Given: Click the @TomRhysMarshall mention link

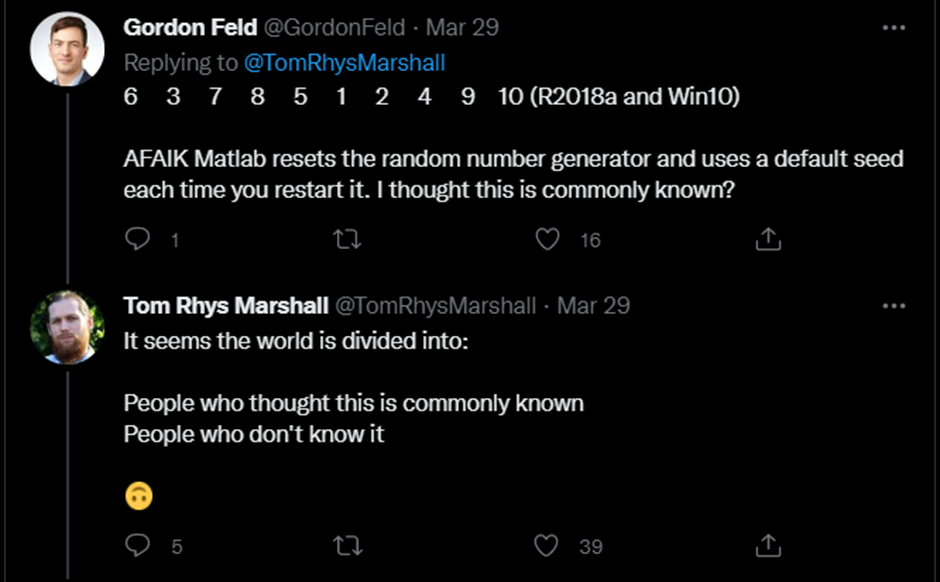Looking at the screenshot, I should (344, 62).
